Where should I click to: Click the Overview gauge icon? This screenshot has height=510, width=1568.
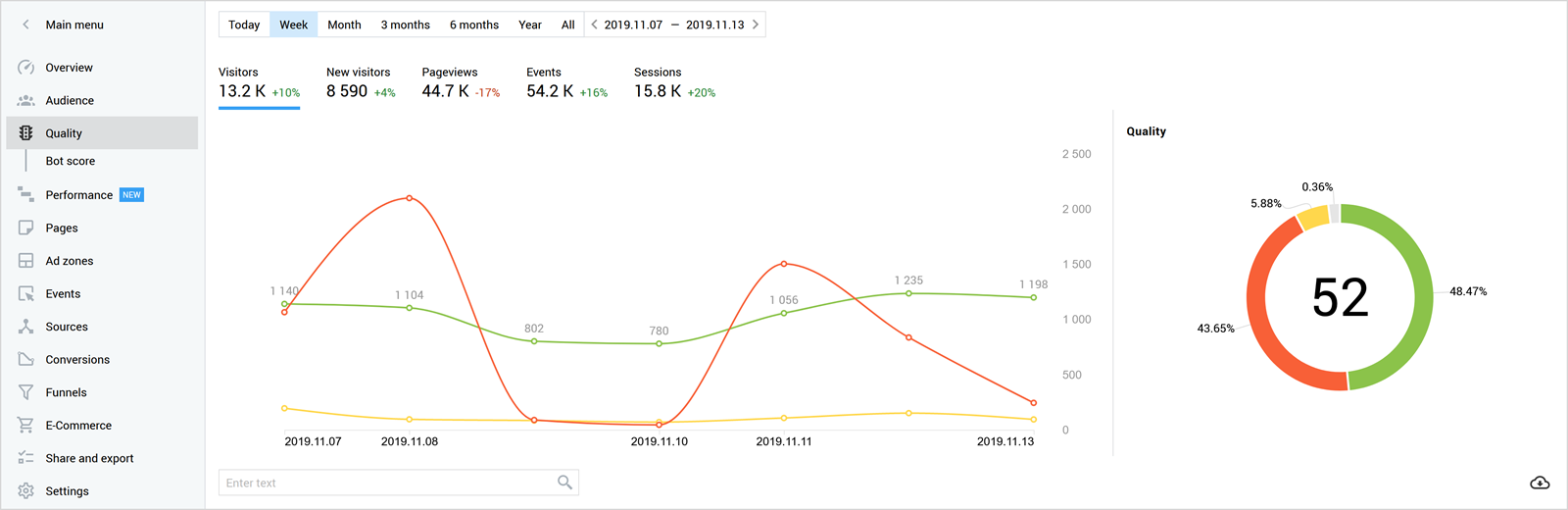click(26, 68)
